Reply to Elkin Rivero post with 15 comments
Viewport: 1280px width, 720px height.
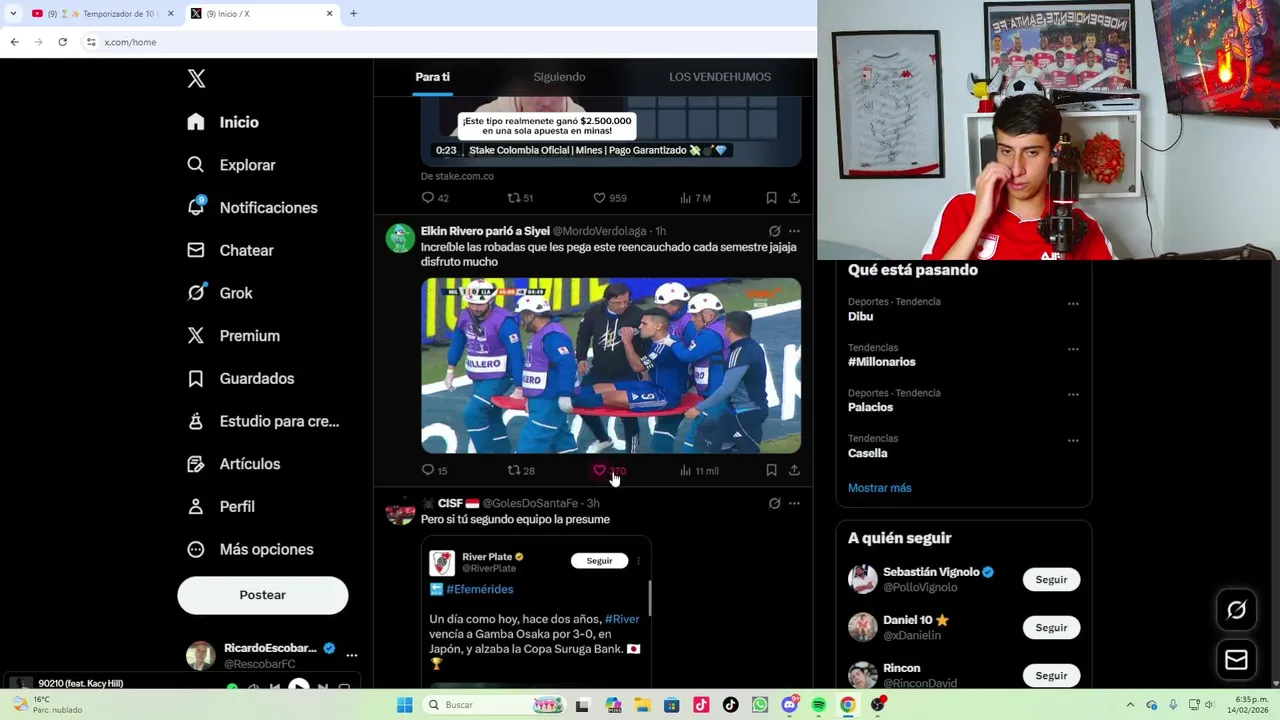[x=435, y=470]
